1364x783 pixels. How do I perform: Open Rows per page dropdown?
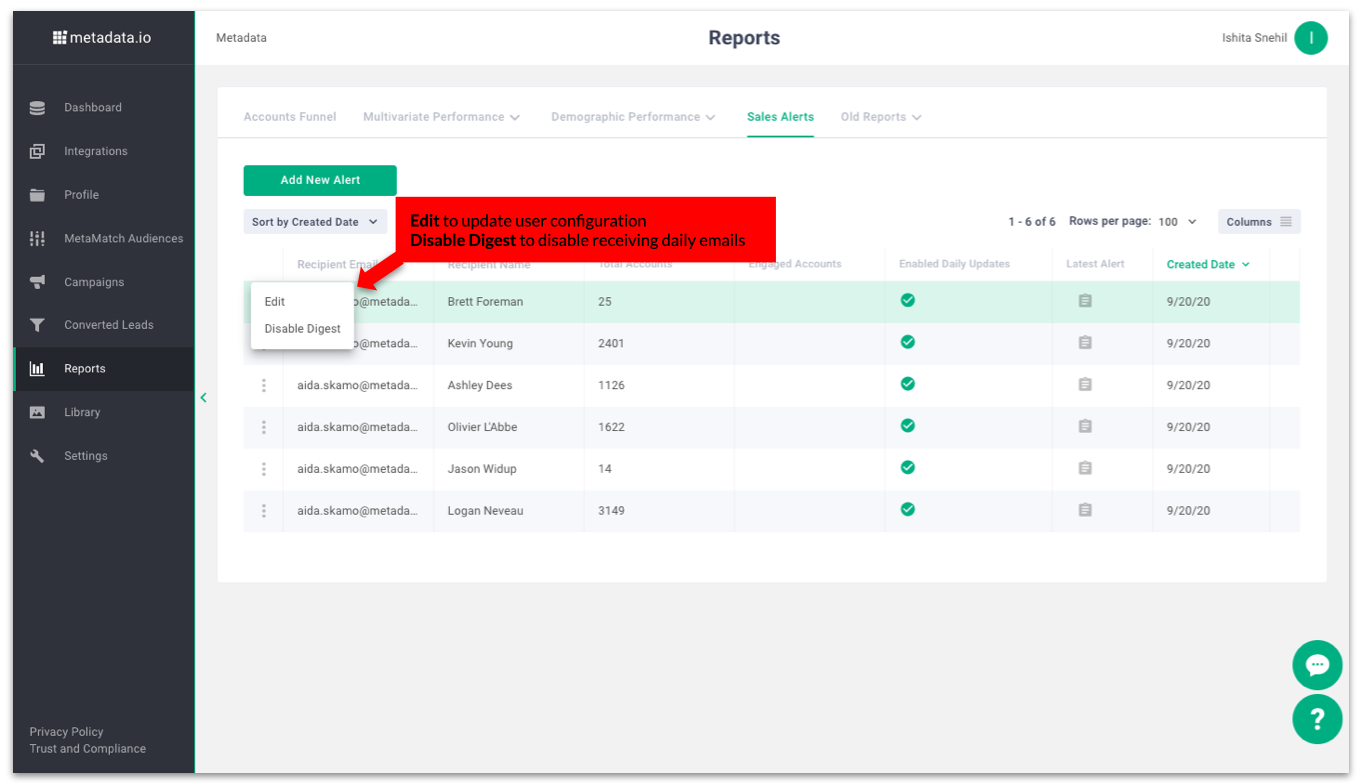coord(1177,222)
